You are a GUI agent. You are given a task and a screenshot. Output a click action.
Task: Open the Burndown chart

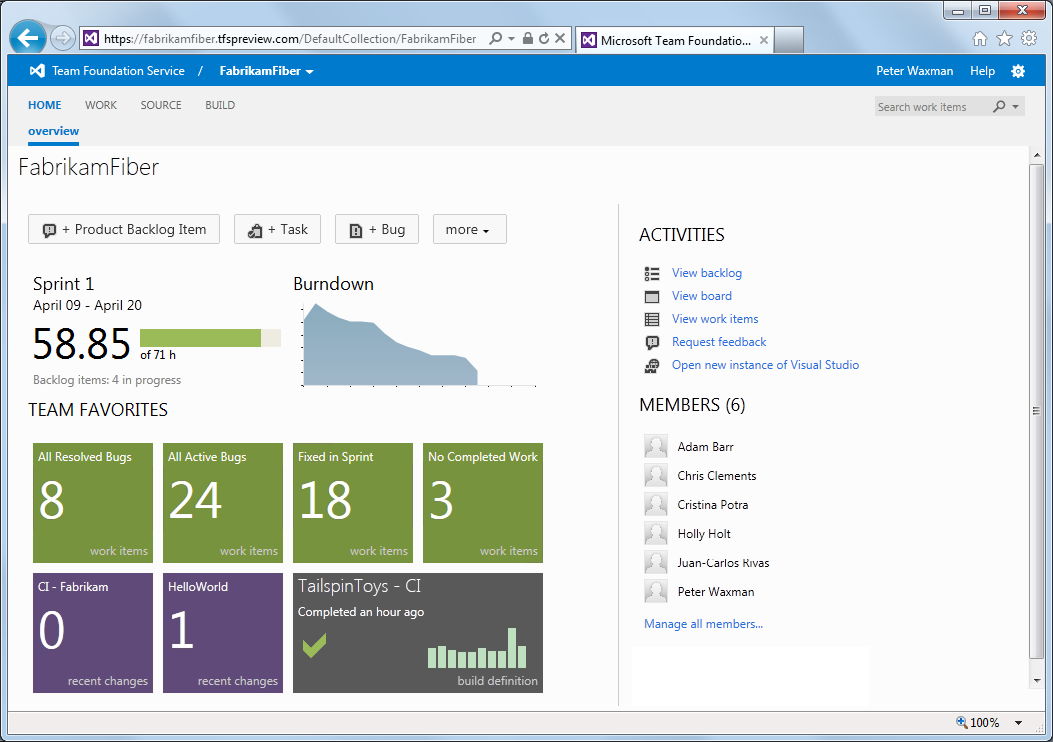pos(418,344)
